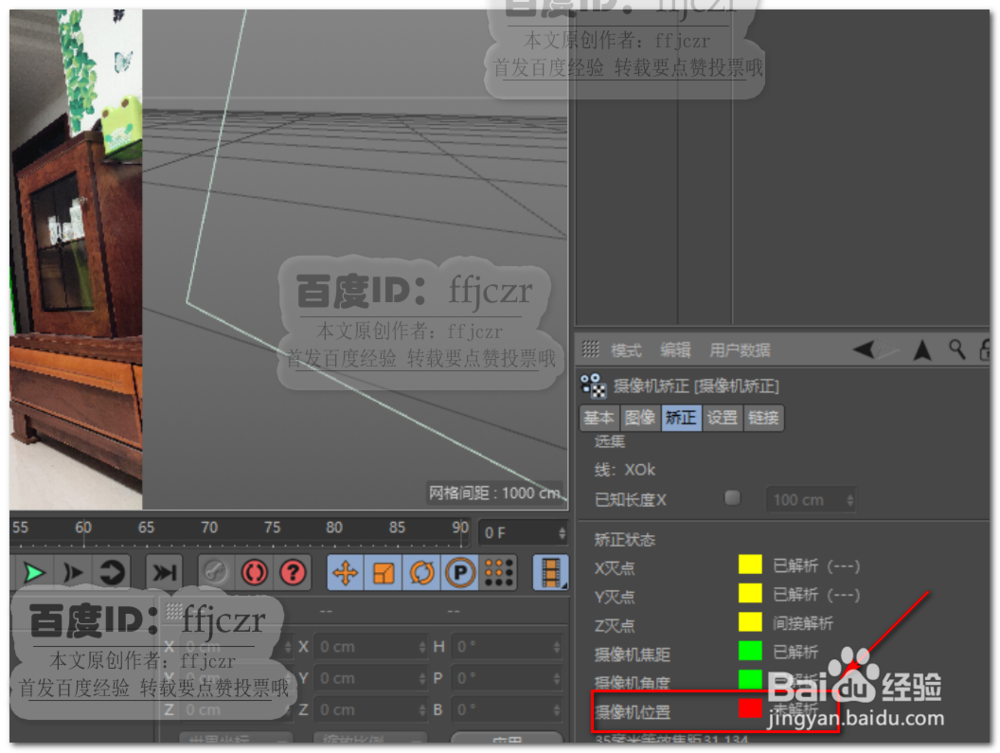This screenshot has width=1000, height=753.
Task: Click frame 80 on the timeline ruler
Action: pyautogui.click(x=334, y=527)
